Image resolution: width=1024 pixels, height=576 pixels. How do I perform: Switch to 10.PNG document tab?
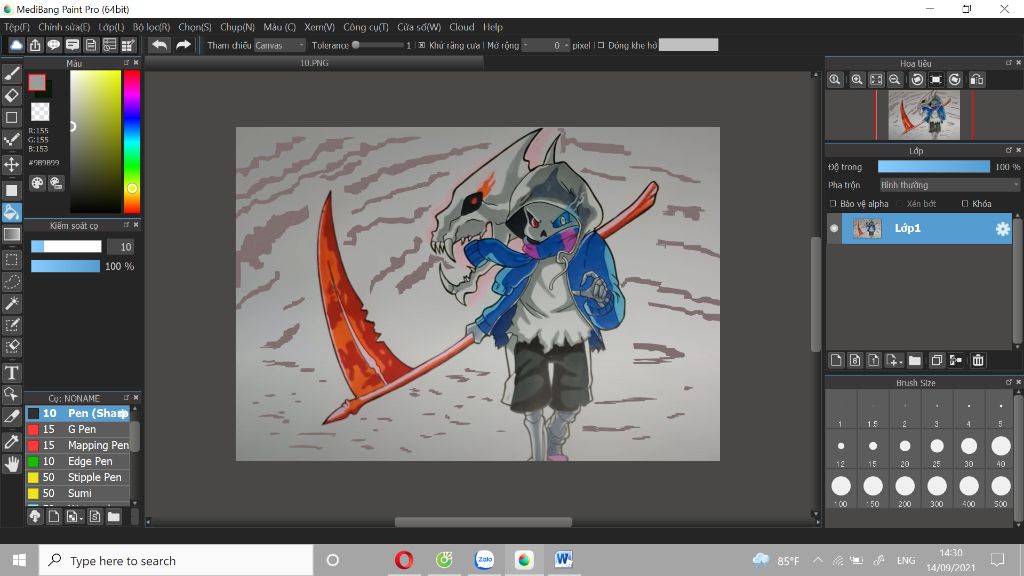click(314, 63)
